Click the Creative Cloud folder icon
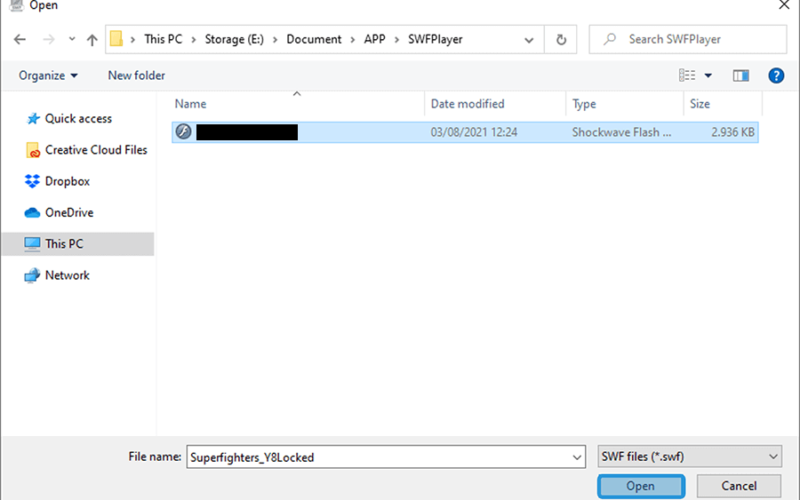Screen dimensions: 800x500 pyautogui.click(x=32, y=150)
